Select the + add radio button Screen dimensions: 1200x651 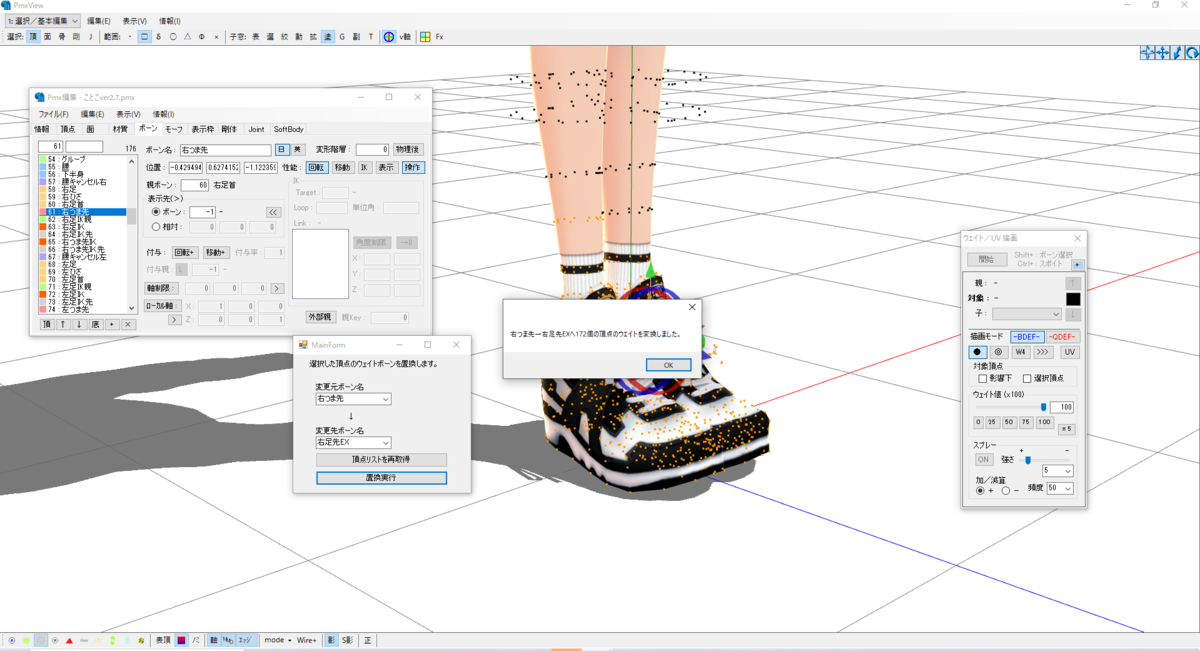coord(979,490)
